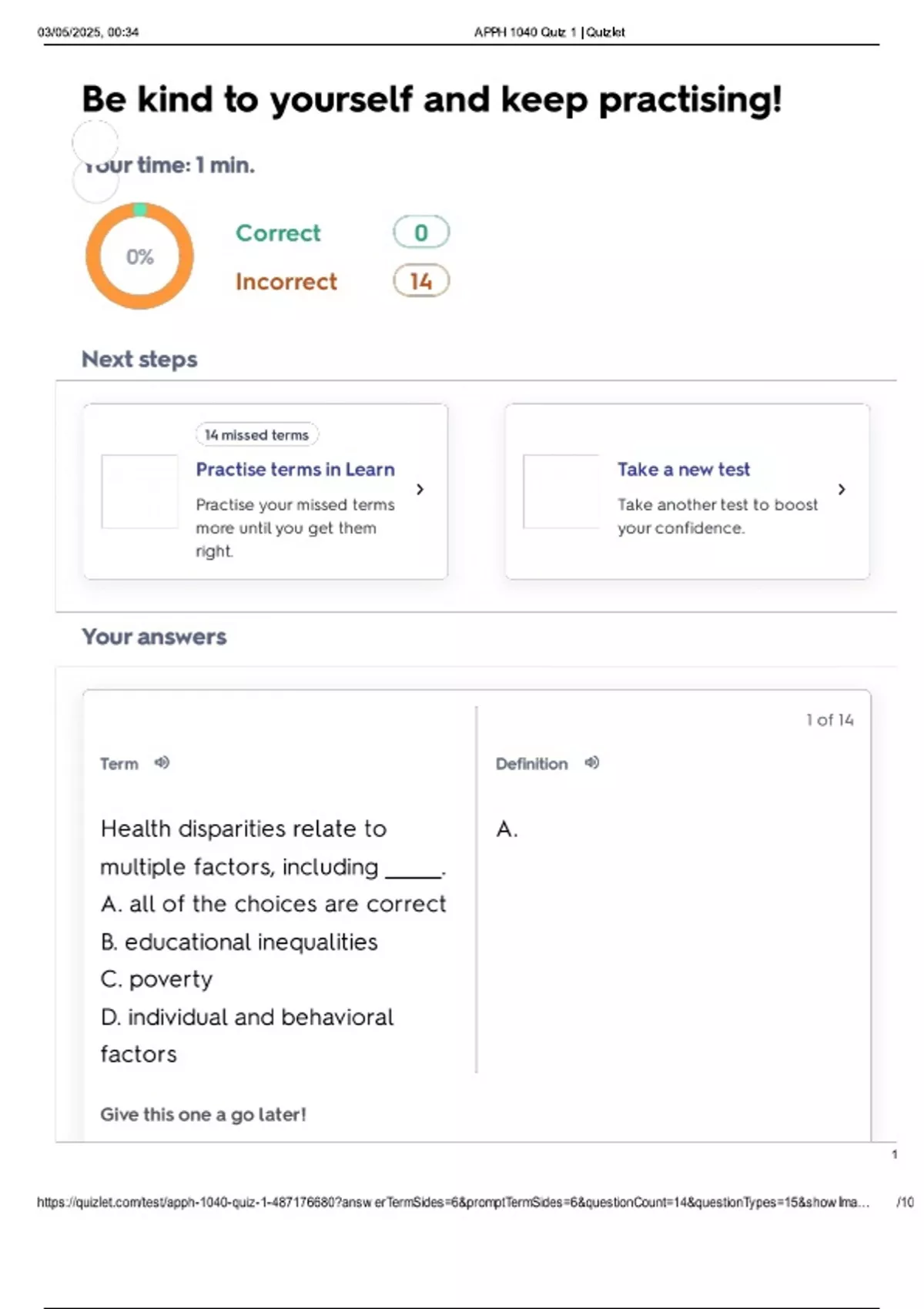The height and width of the screenshot is (1309, 924).
Task: Select the Incorrect count badge showing 14
Action: click(420, 281)
